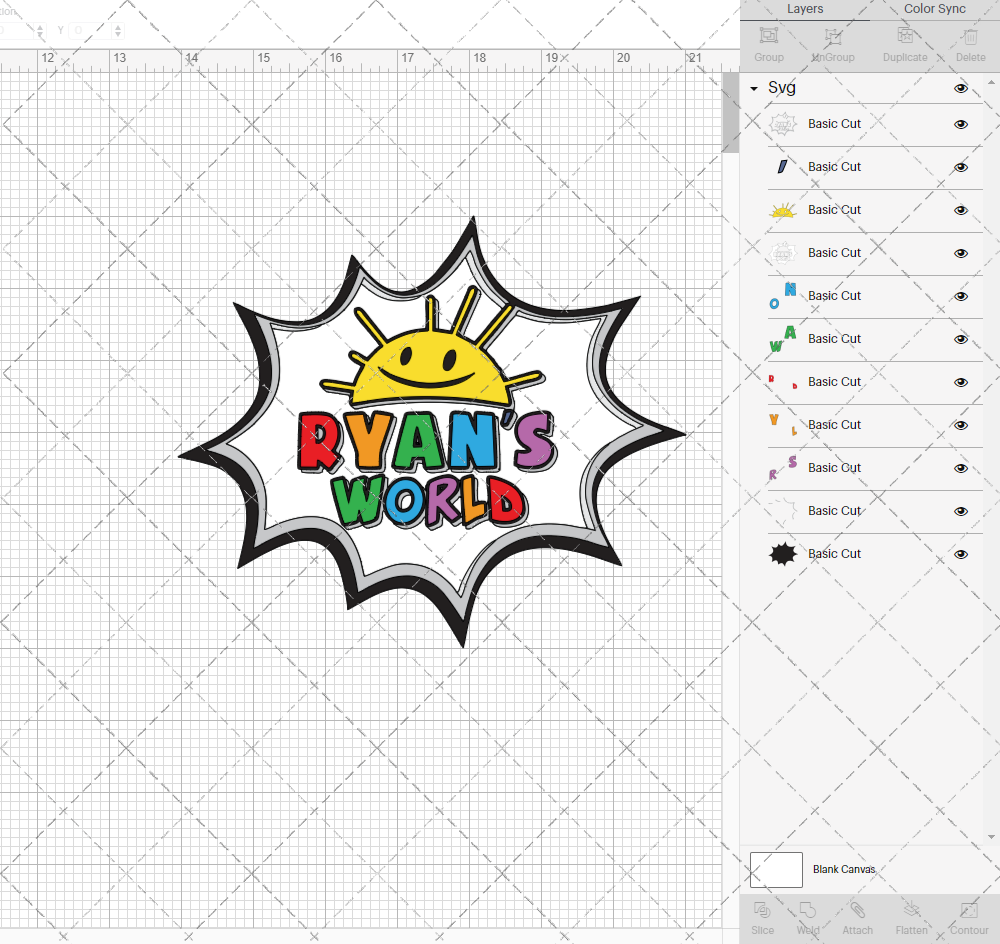Select the green W A letters layer thumbnail
Image resolution: width=1000 pixels, height=944 pixels.
[x=783, y=339]
